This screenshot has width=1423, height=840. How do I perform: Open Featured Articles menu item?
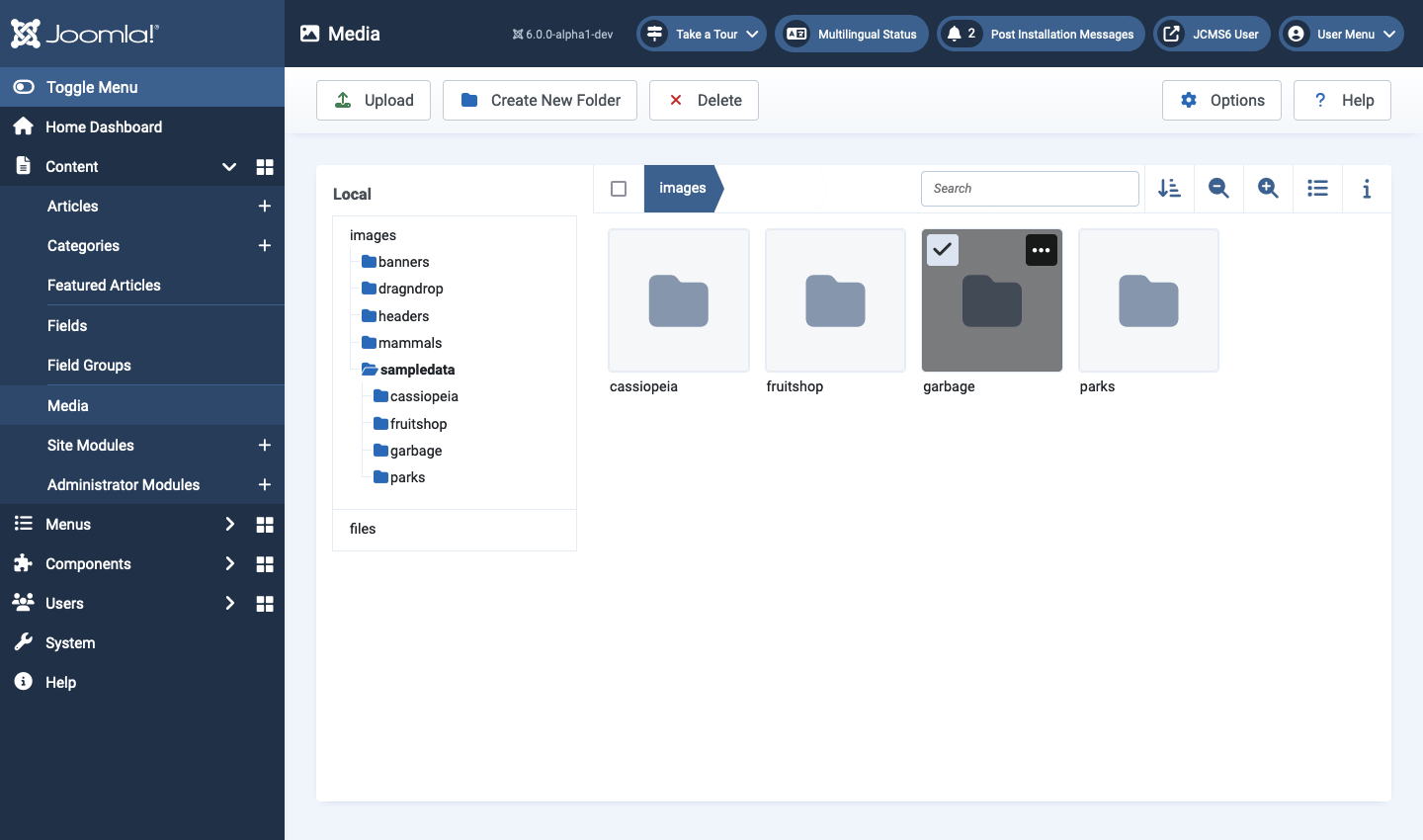click(x=104, y=286)
